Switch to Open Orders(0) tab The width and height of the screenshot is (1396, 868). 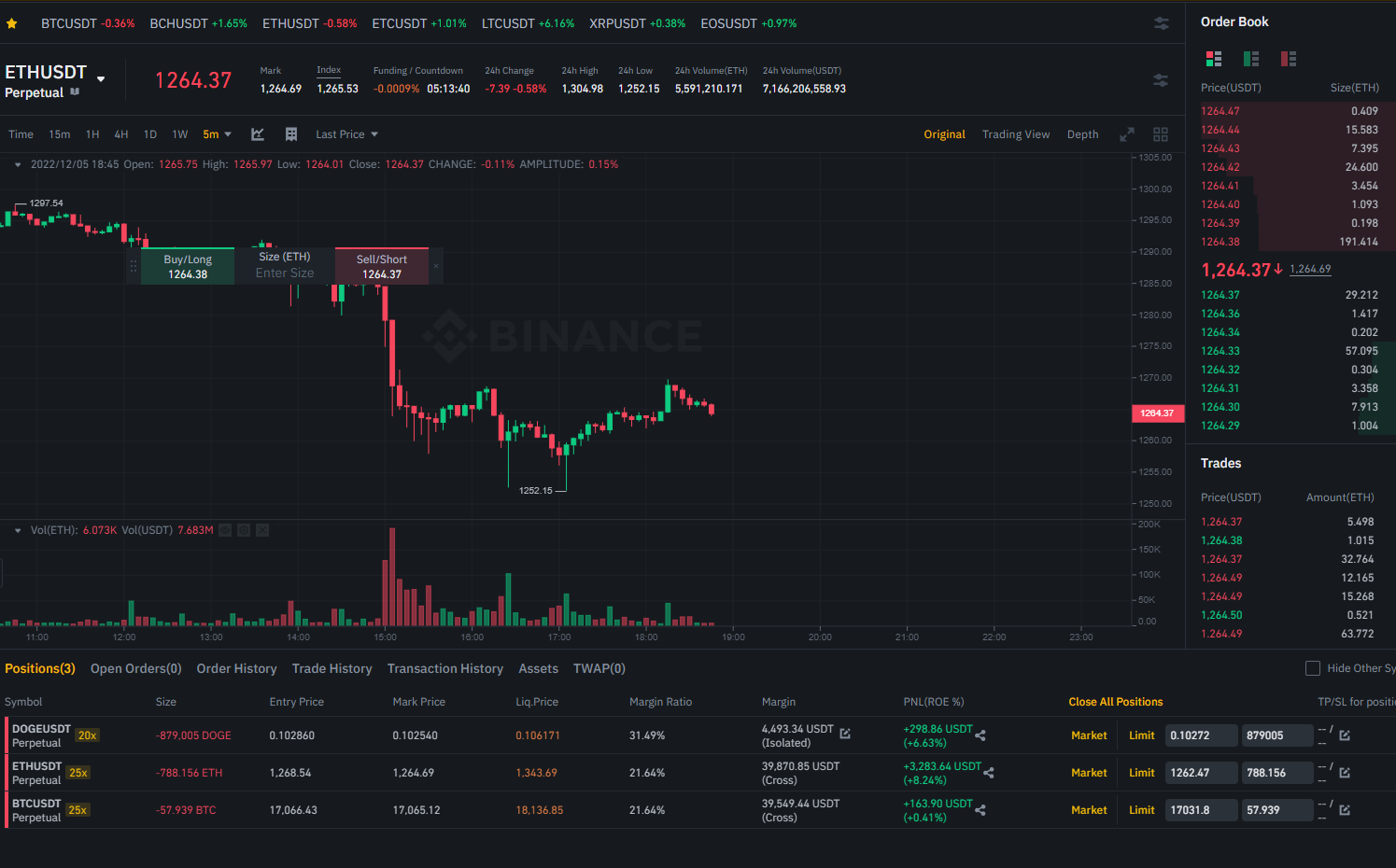(x=136, y=668)
